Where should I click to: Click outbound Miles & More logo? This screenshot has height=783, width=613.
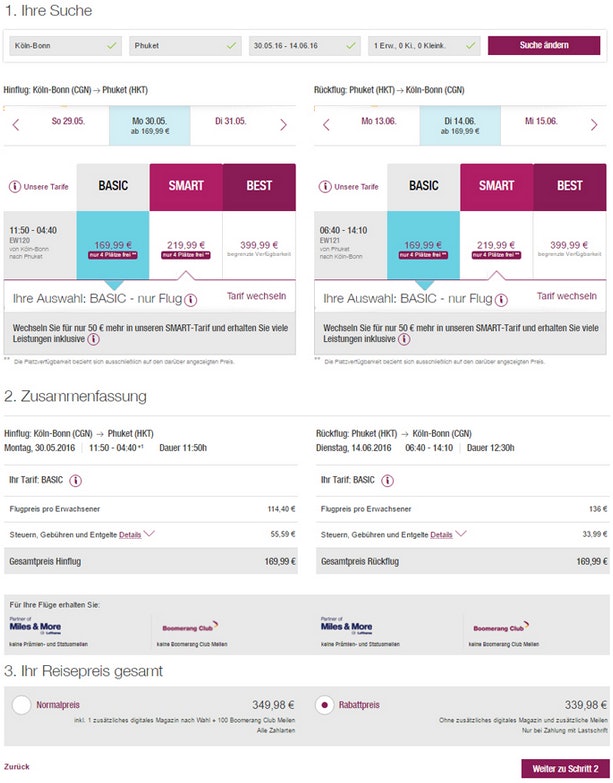[36, 627]
